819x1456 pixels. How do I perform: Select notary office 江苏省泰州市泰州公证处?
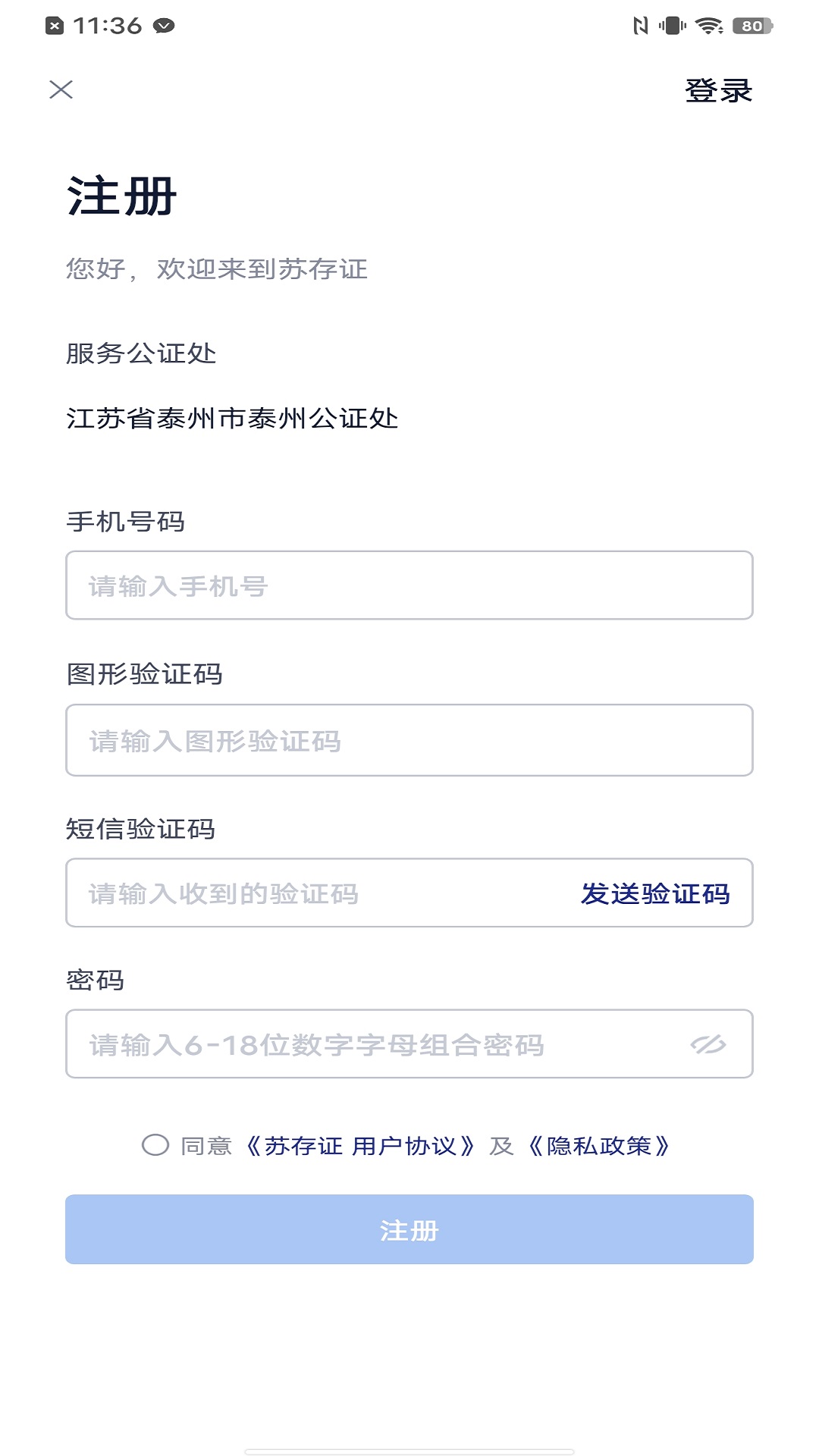click(232, 418)
